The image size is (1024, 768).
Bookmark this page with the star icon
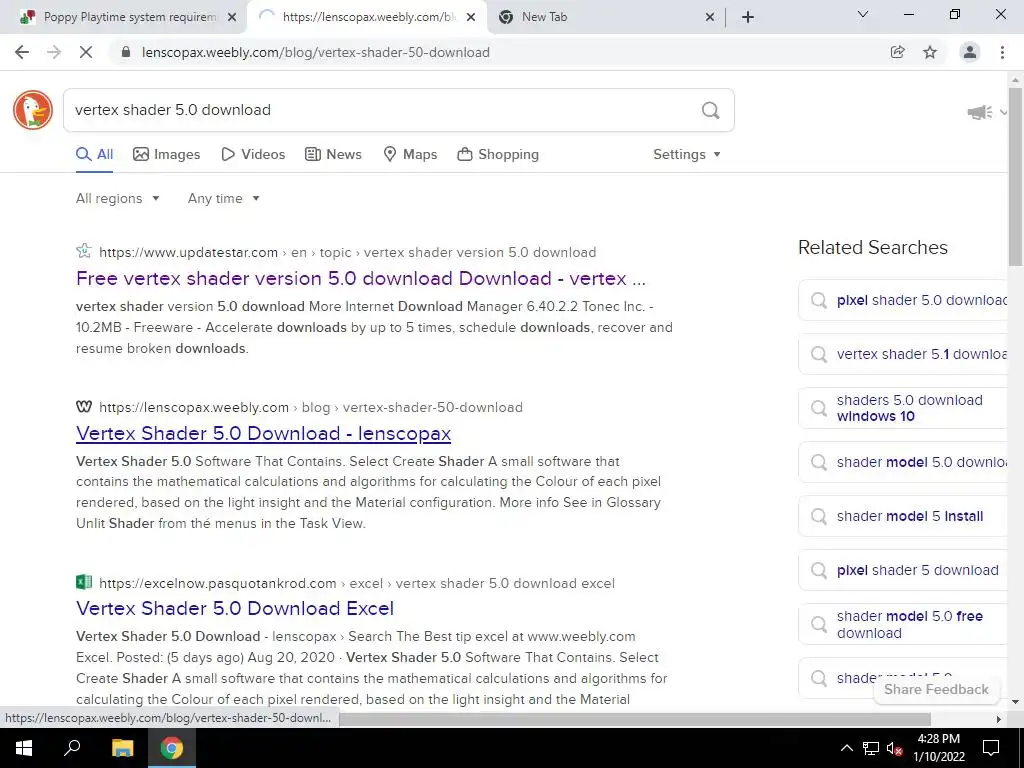pyautogui.click(x=930, y=52)
